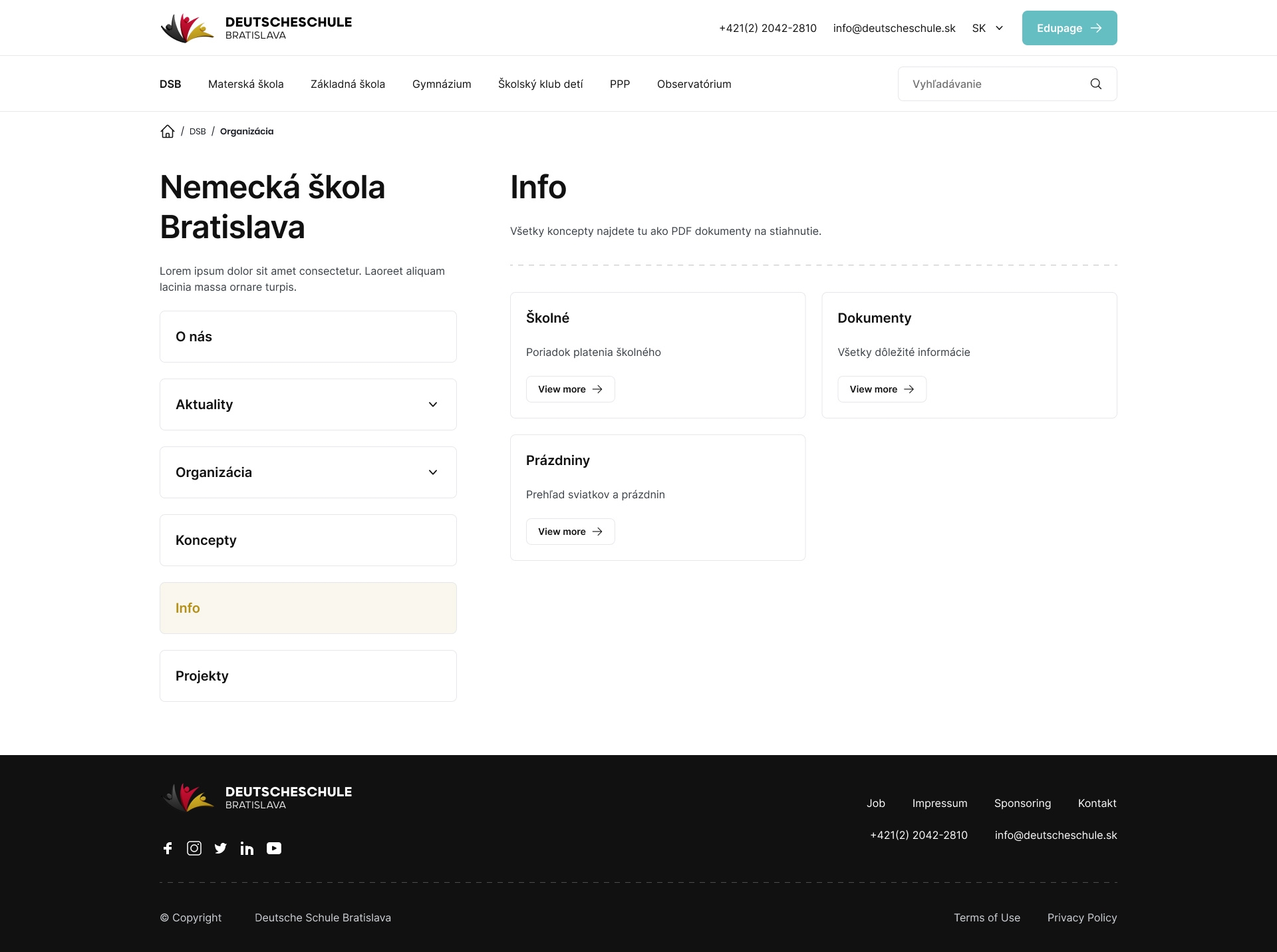Expand the Aktuality sidebar section
Image resolution: width=1277 pixels, height=952 pixels.
coord(308,404)
